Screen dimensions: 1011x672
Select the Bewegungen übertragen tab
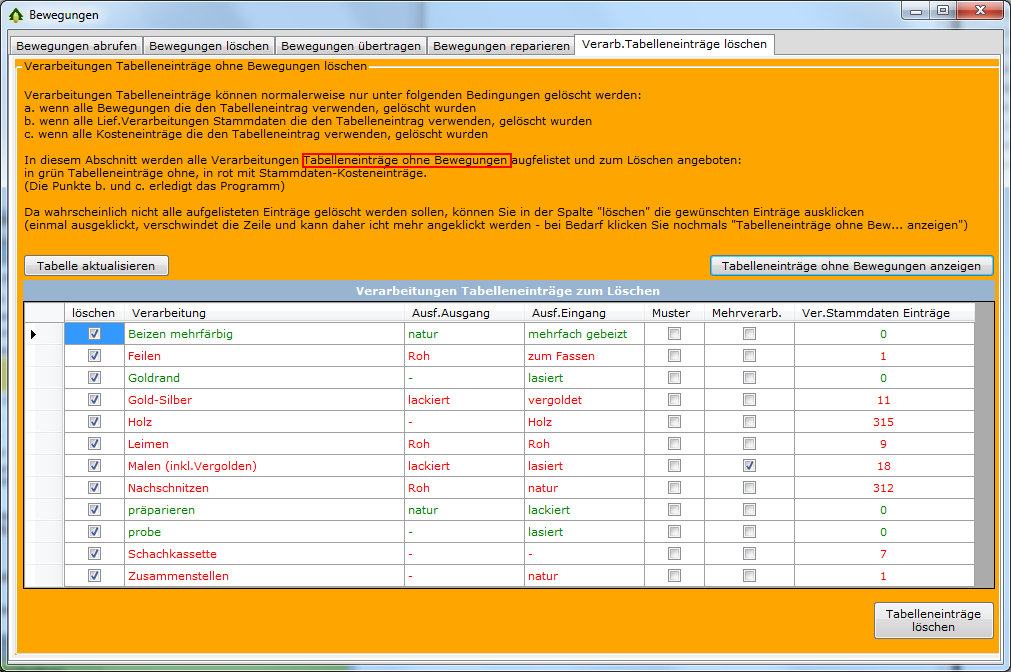pyautogui.click(x=350, y=45)
